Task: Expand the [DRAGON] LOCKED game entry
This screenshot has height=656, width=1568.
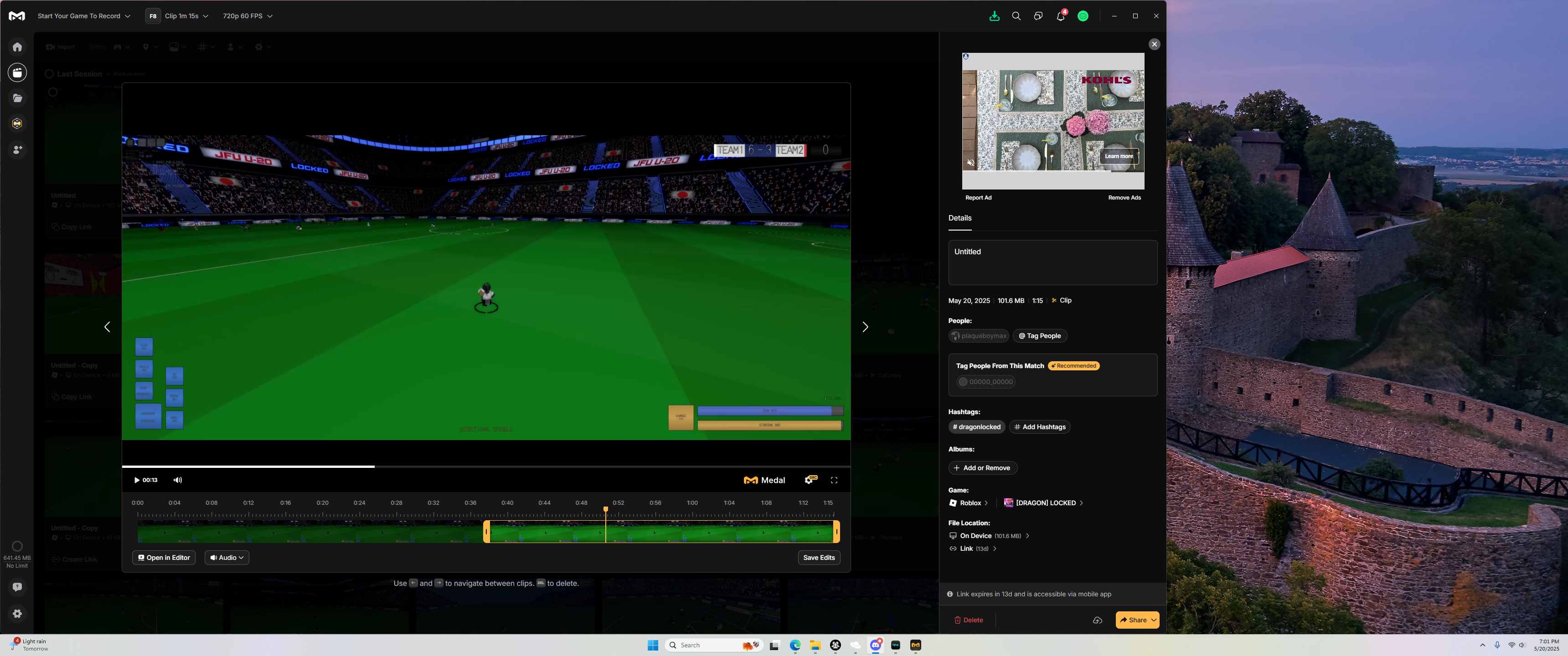Action: [x=1043, y=502]
